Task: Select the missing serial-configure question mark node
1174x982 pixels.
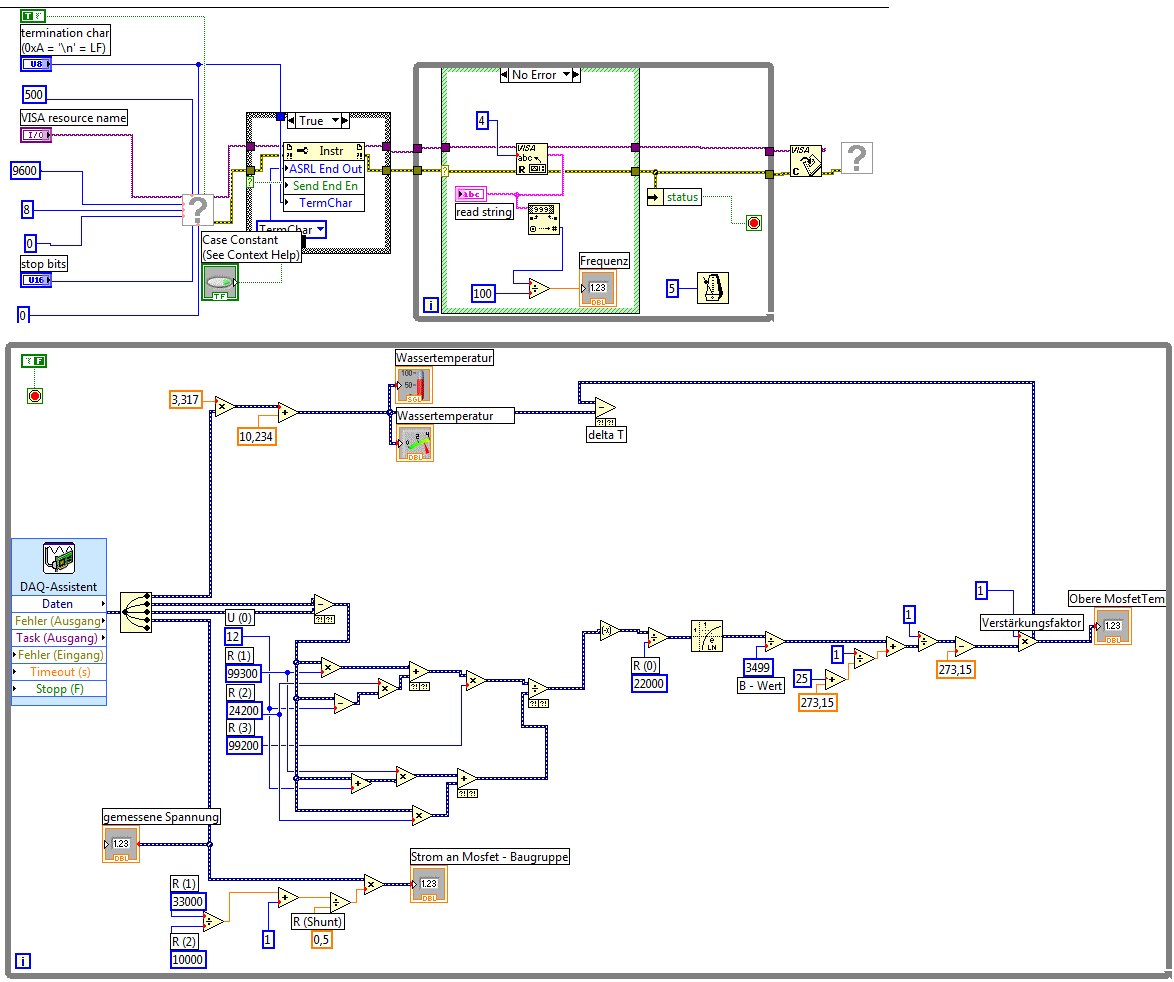Action: pyautogui.click(x=198, y=210)
